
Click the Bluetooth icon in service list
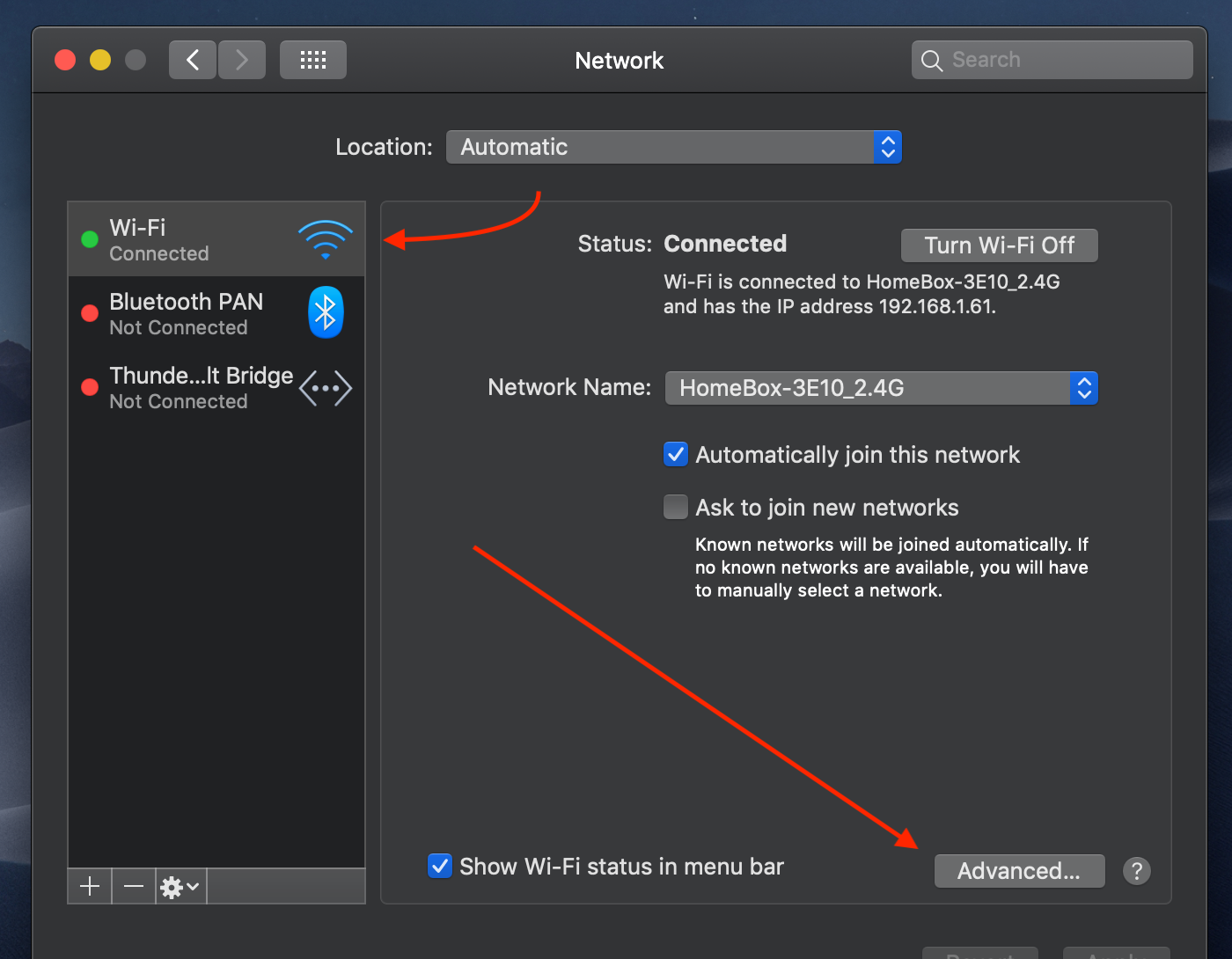pos(326,313)
